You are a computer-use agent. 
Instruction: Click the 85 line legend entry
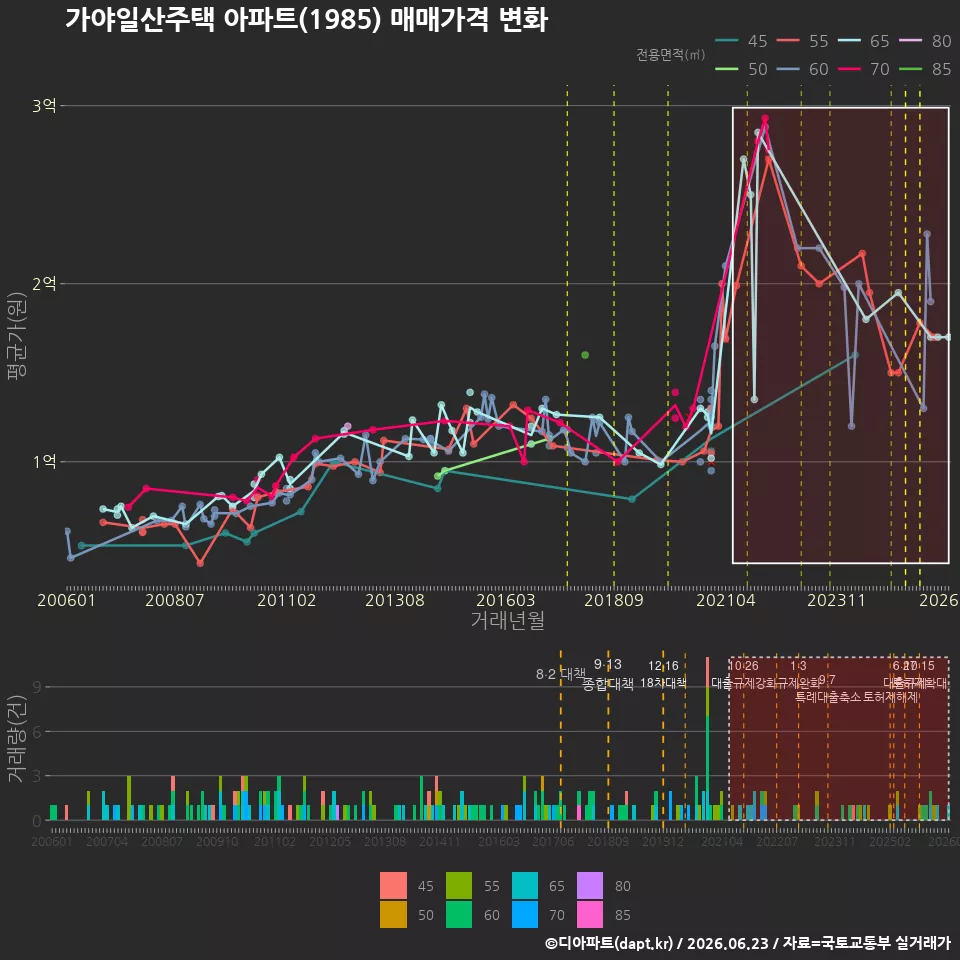pyautogui.click(x=925, y=69)
